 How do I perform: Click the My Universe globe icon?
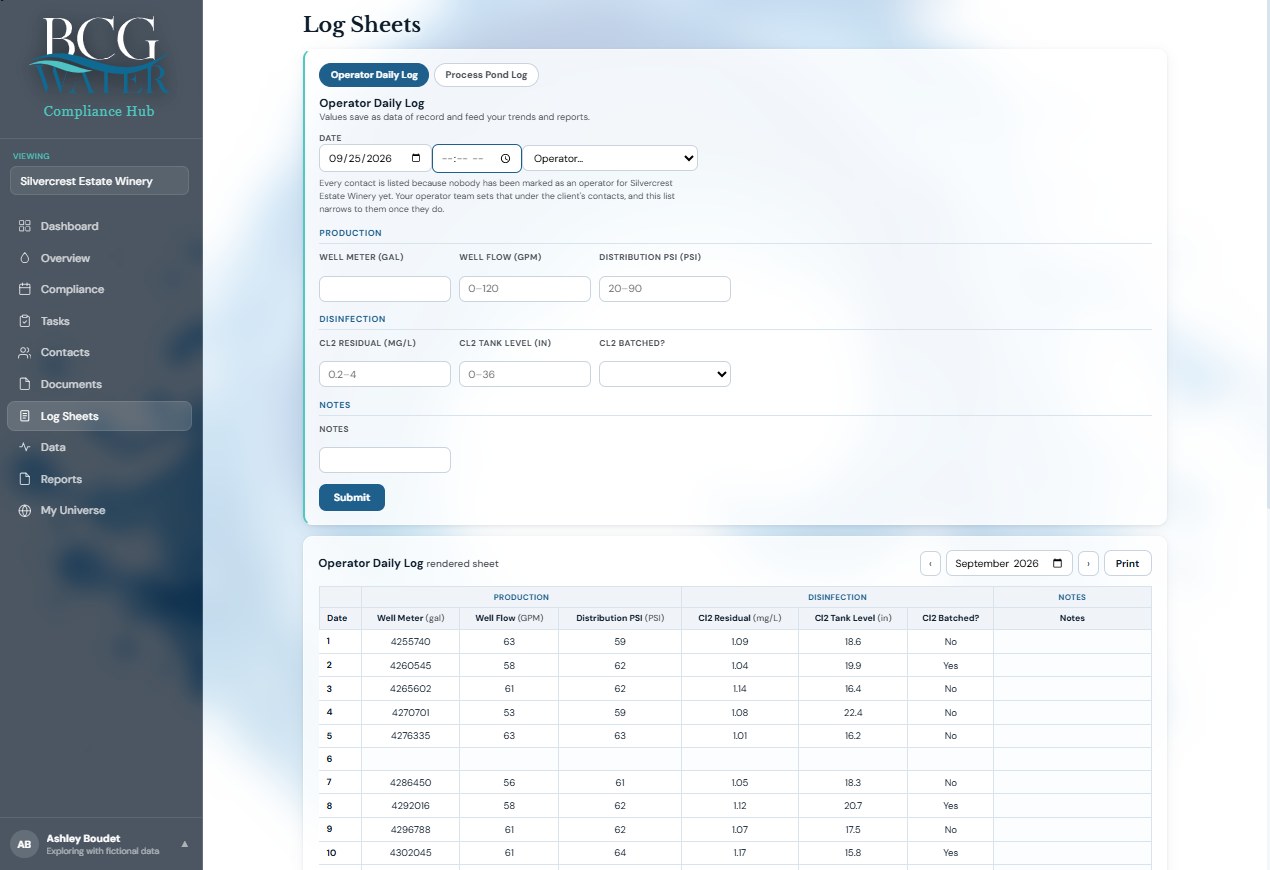click(x=25, y=510)
